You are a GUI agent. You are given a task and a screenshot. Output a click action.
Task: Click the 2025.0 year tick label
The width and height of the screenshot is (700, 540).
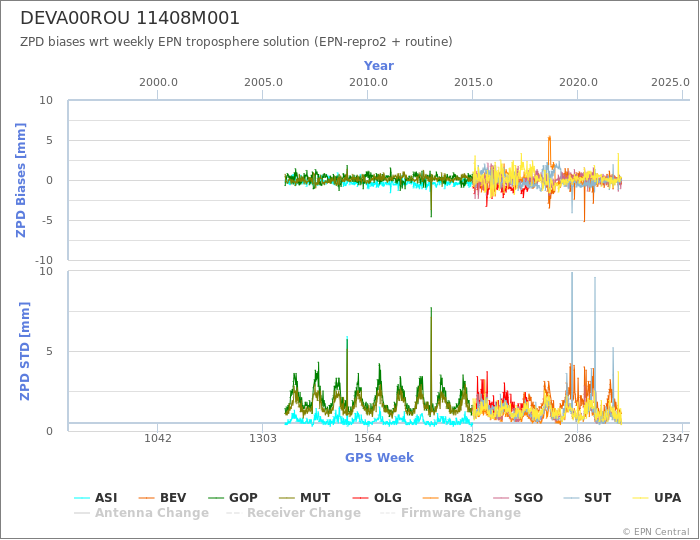tap(670, 83)
